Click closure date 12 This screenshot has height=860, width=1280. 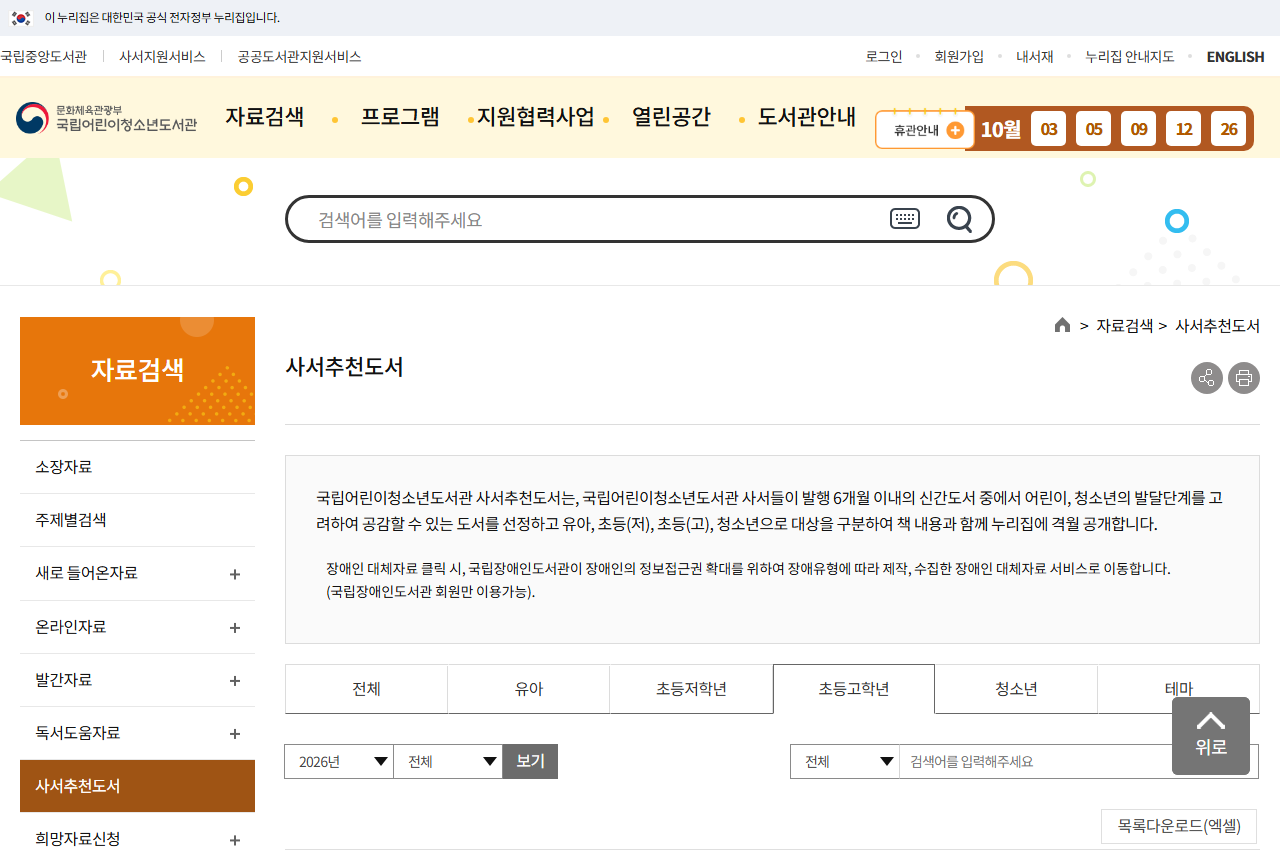[x=1184, y=129]
